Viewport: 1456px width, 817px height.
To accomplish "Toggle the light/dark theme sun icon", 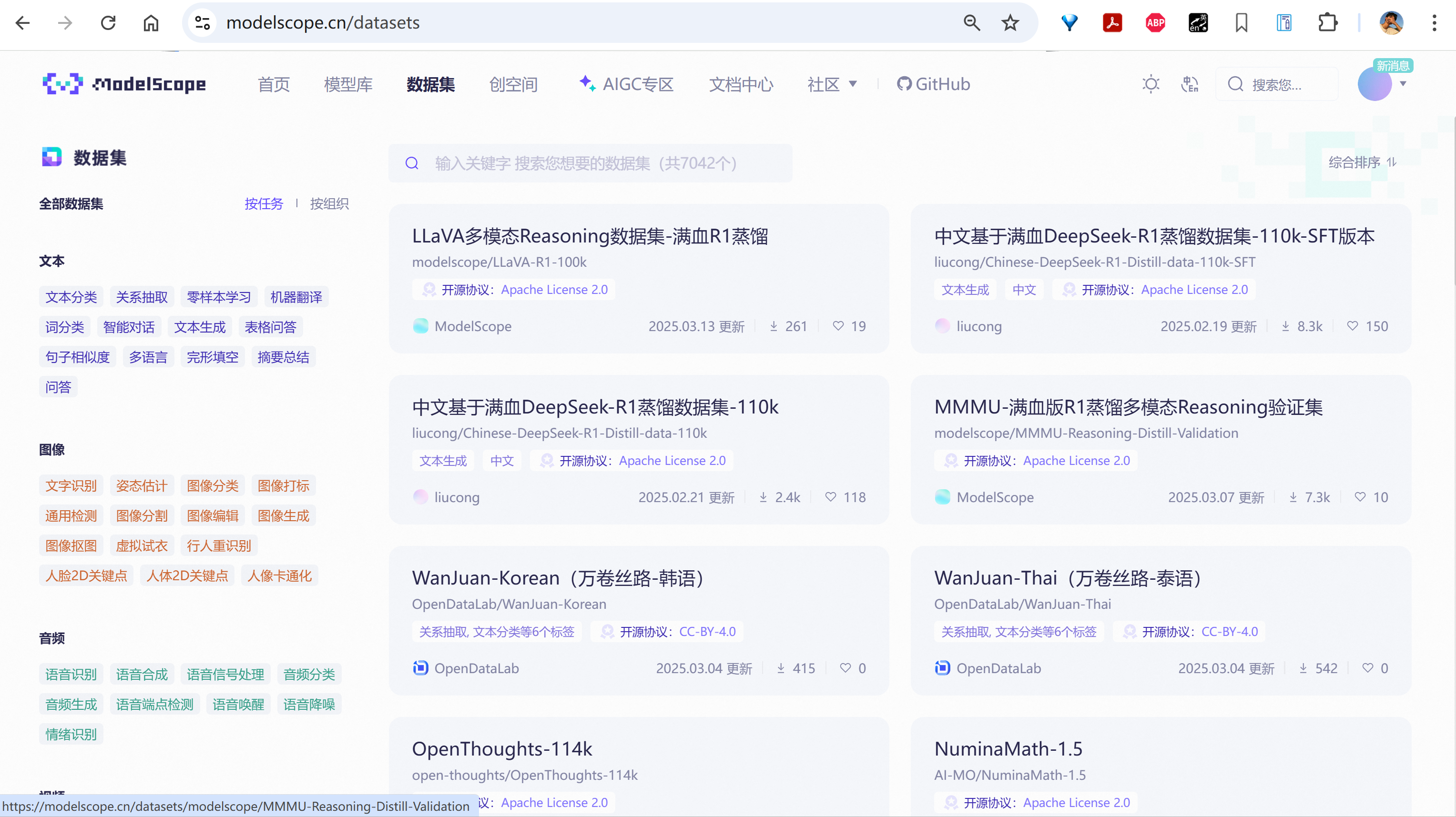I will [x=1151, y=84].
